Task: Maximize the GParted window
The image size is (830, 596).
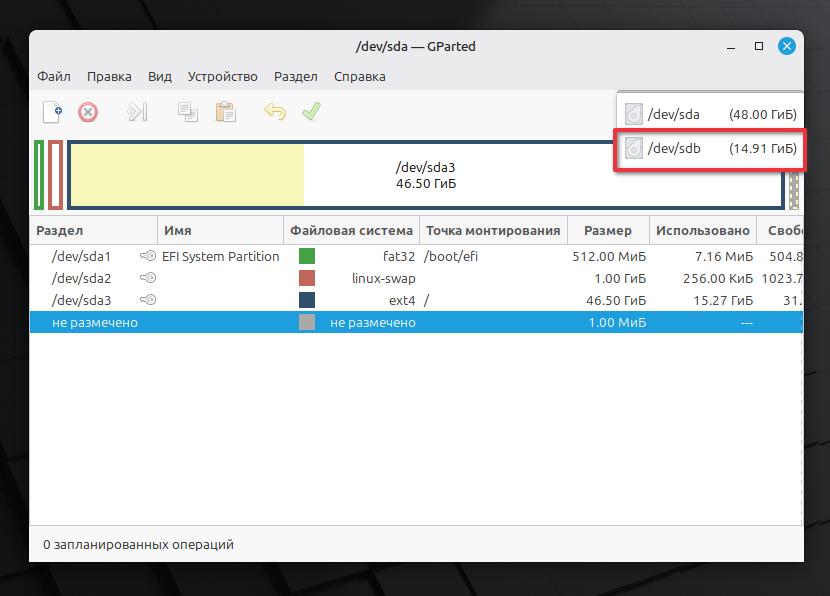Action: pos(759,46)
